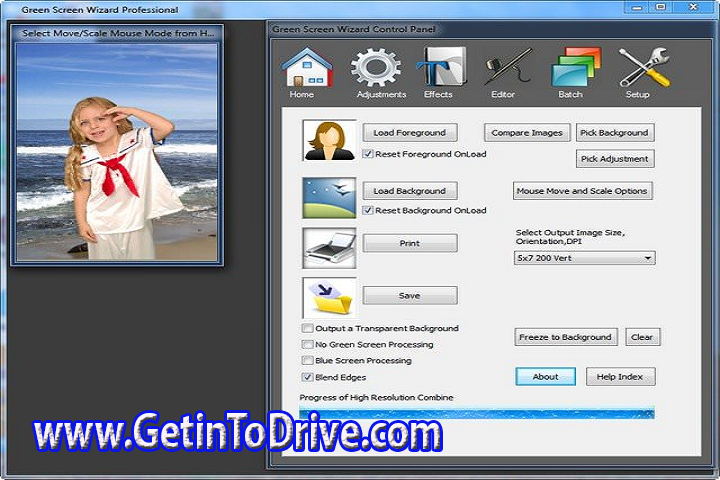The width and height of the screenshot is (720, 480).
Task: Open Mouse Move and Scale Options
Action: tap(582, 191)
